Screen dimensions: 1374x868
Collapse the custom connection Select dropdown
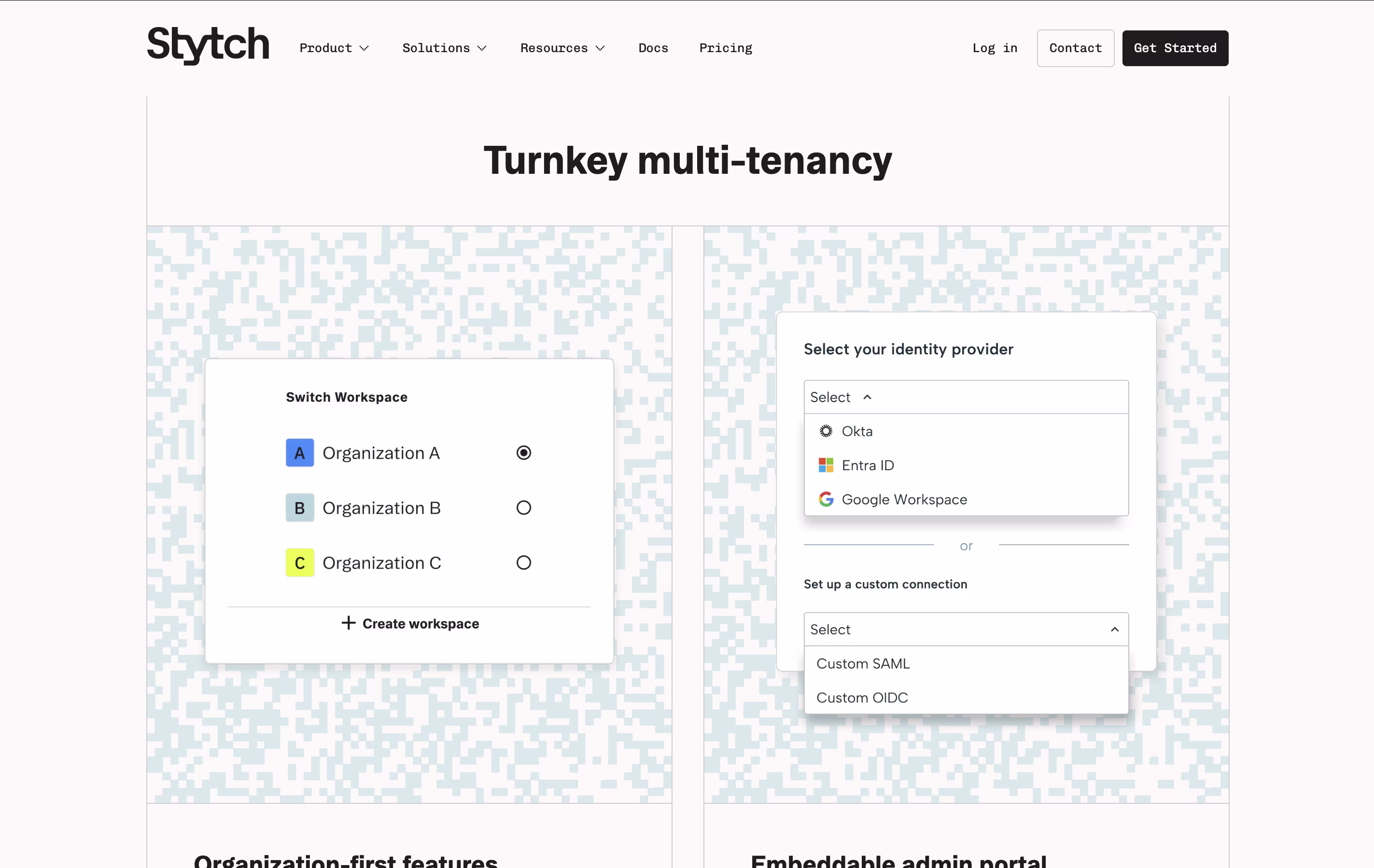point(1114,630)
